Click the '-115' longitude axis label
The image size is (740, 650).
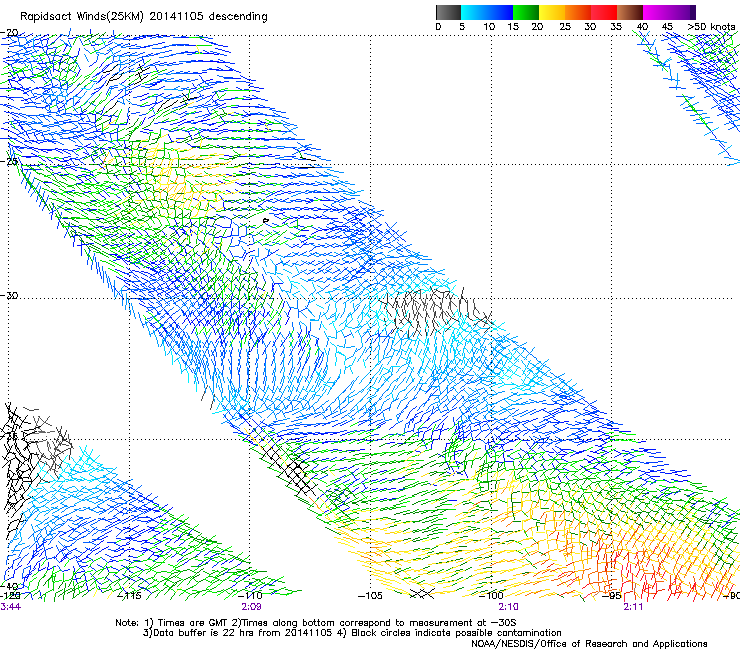129,596
